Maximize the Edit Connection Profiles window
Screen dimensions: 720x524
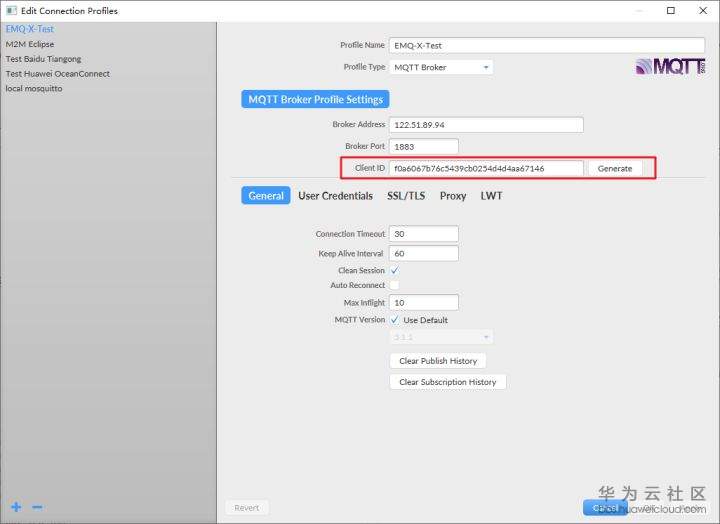[x=671, y=10]
